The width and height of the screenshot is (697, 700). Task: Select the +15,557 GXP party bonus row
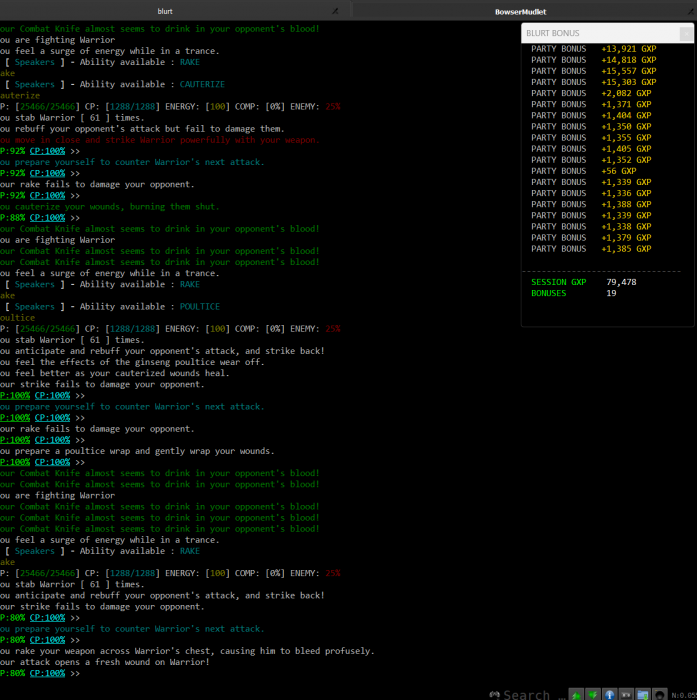593,71
